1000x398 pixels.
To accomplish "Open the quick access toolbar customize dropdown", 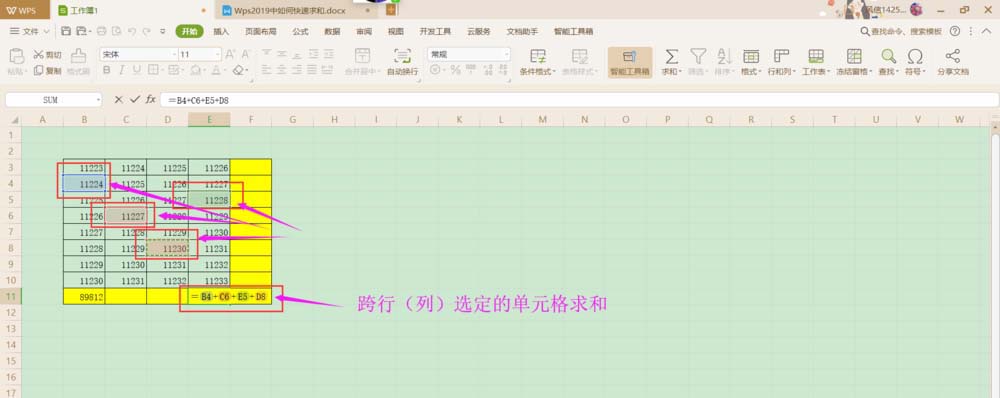I will [163, 31].
